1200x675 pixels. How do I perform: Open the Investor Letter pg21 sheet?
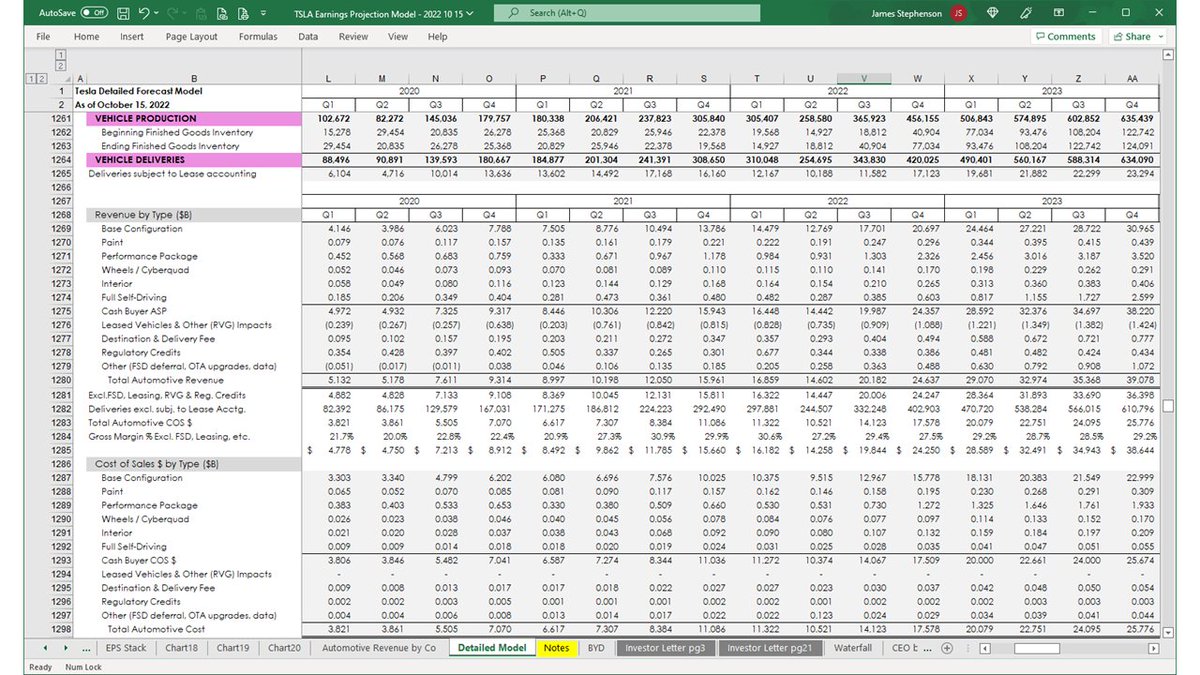click(769, 648)
